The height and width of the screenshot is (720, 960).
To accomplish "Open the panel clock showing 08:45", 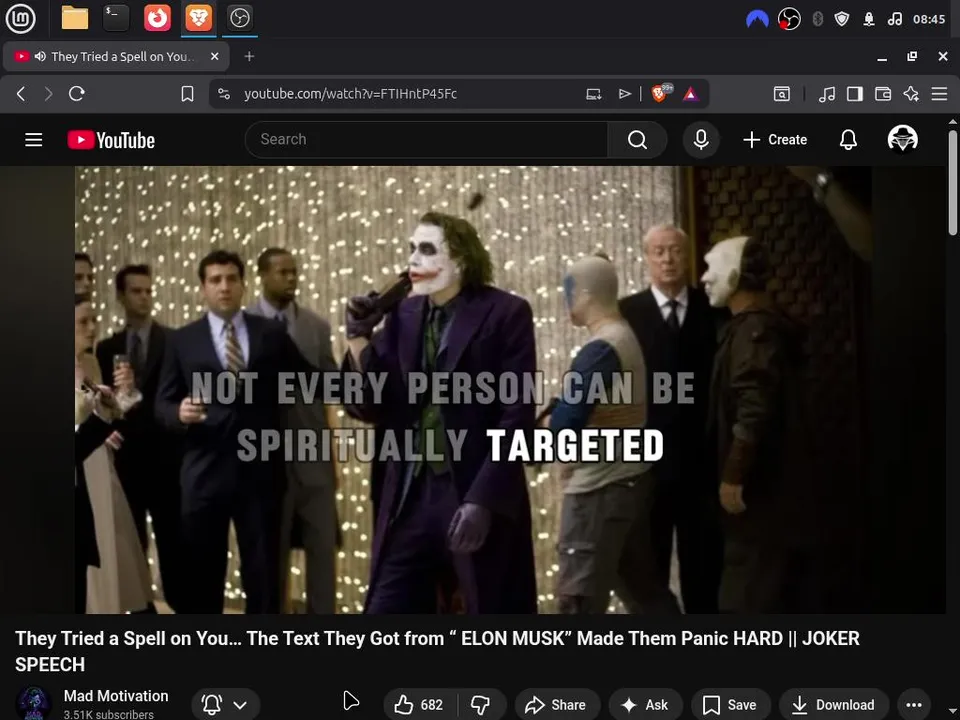I will click(x=929, y=20).
